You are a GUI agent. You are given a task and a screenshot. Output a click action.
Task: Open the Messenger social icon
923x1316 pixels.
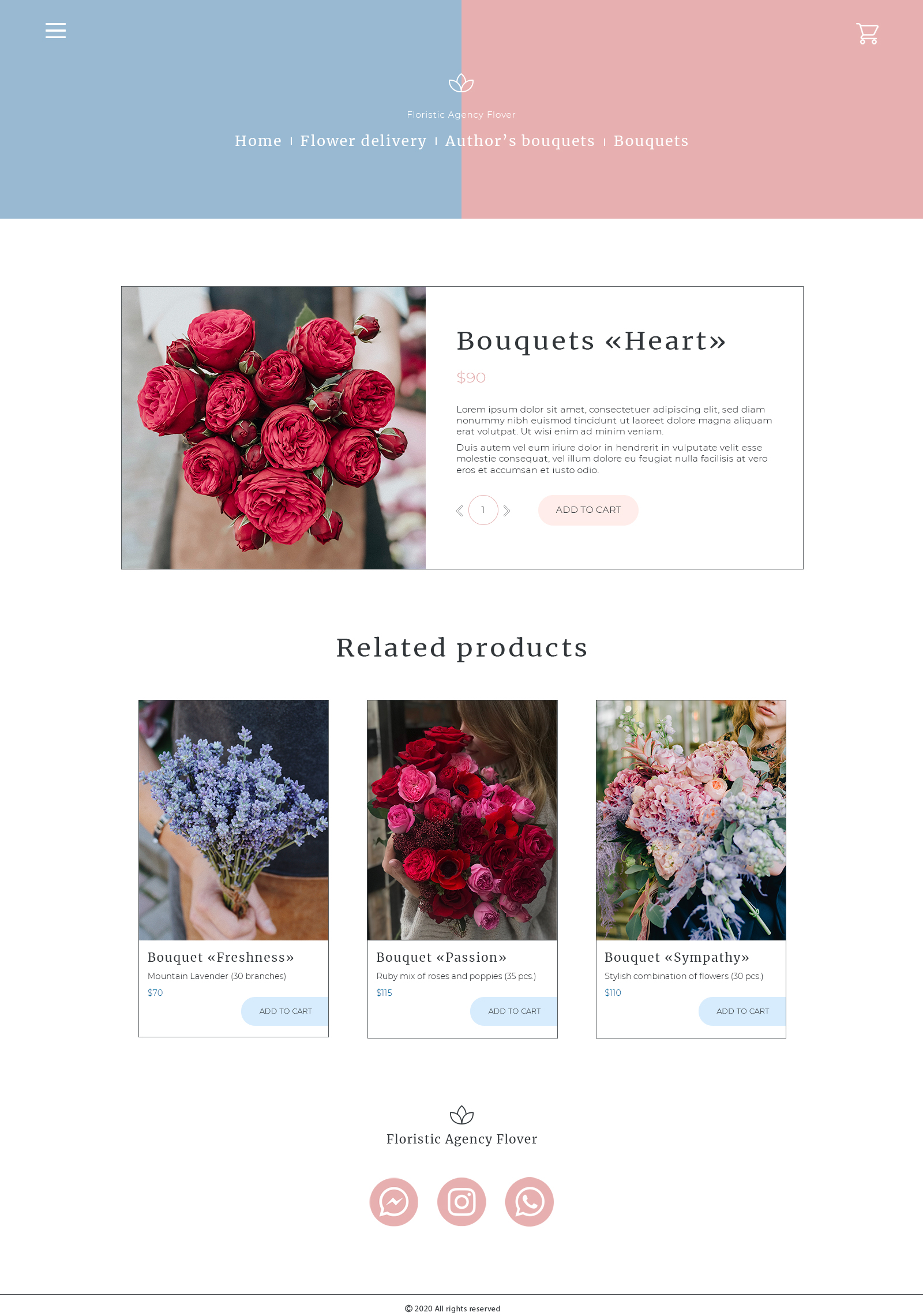[x=394, y=1202]
